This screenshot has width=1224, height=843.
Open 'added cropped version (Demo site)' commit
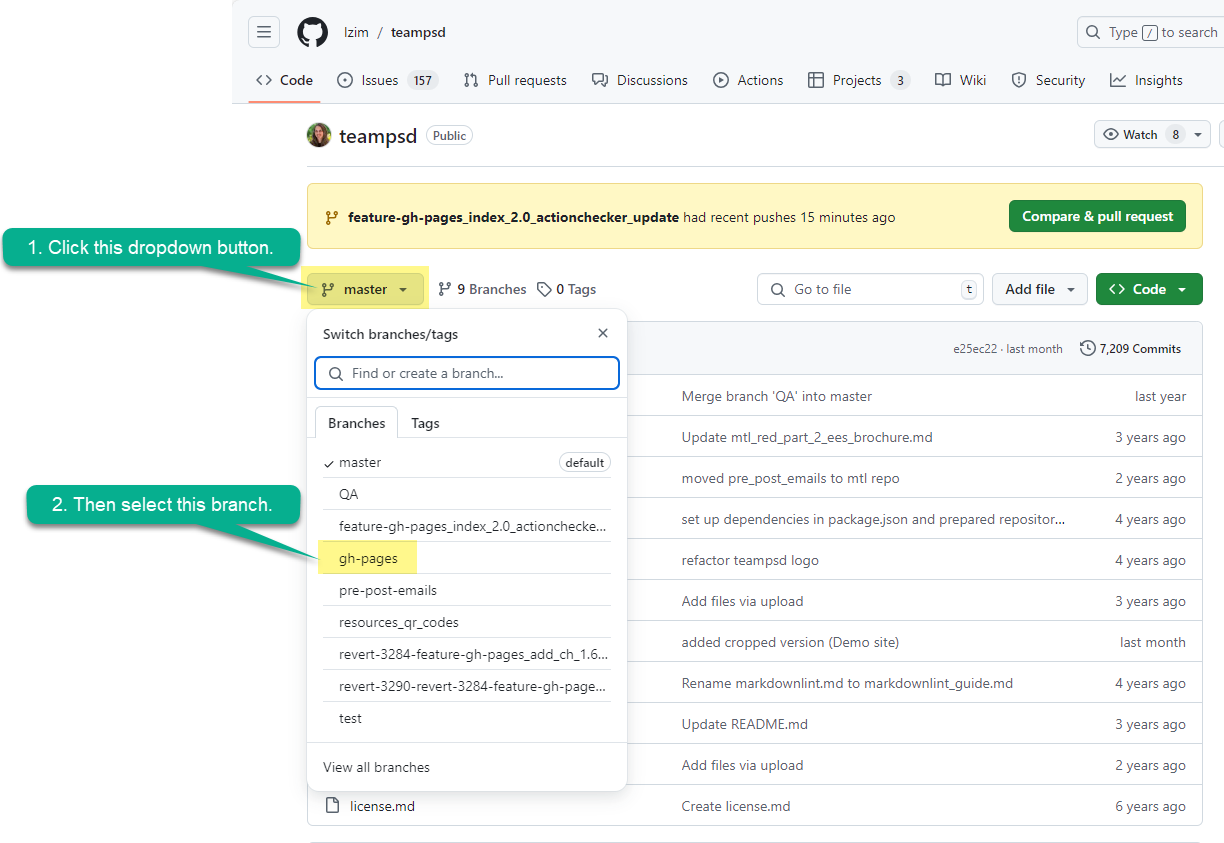point(790,642)
